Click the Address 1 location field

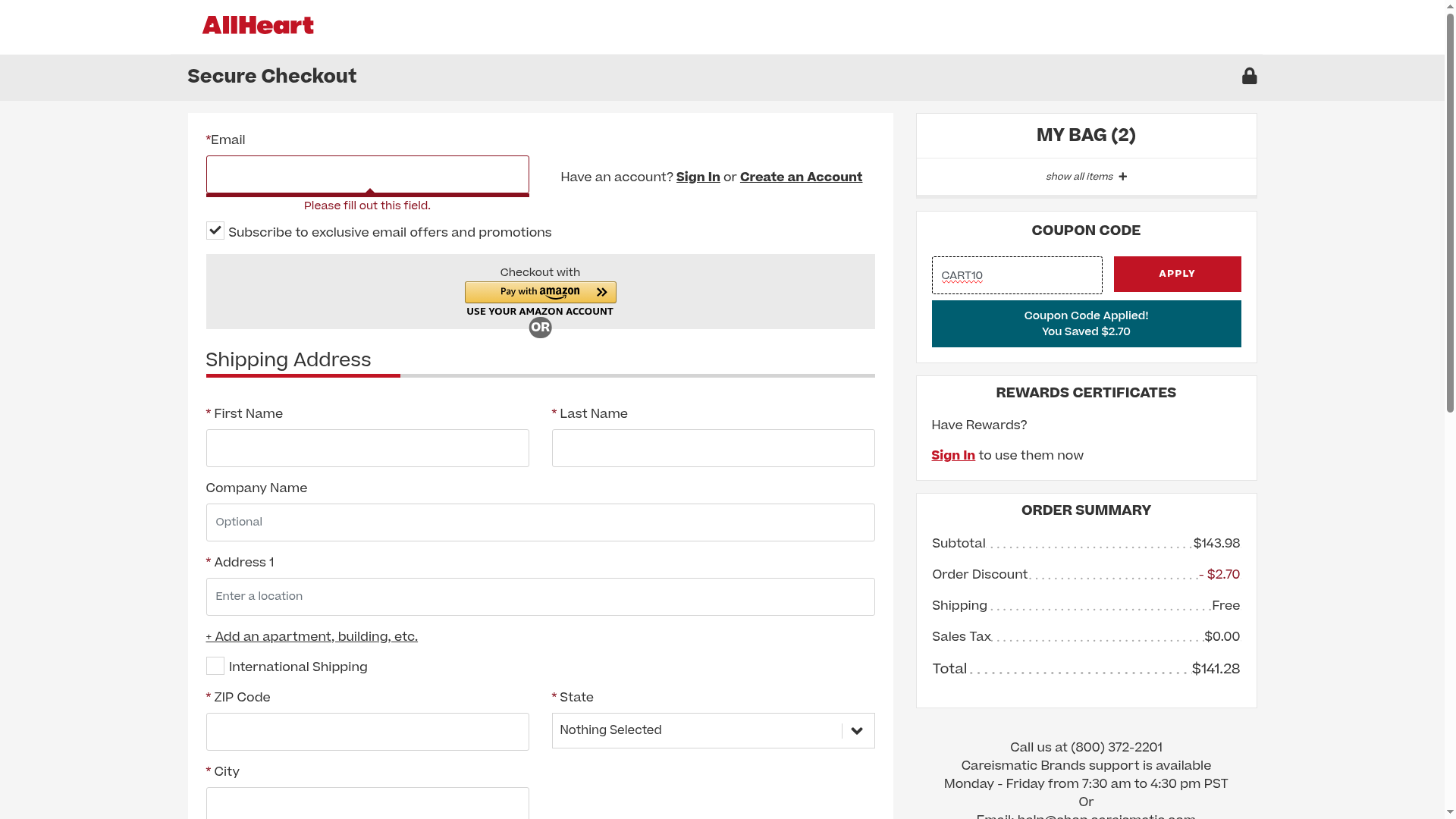(540, 597)
